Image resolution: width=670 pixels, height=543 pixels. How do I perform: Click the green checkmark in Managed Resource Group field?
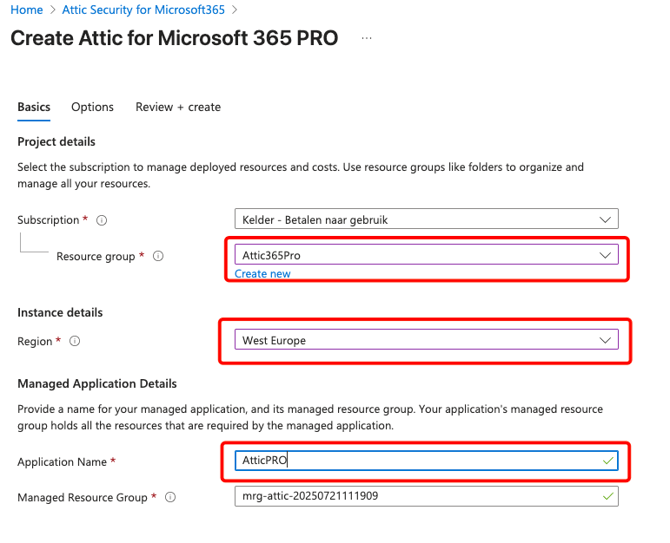pyautogui.click(x=604, y=497)
